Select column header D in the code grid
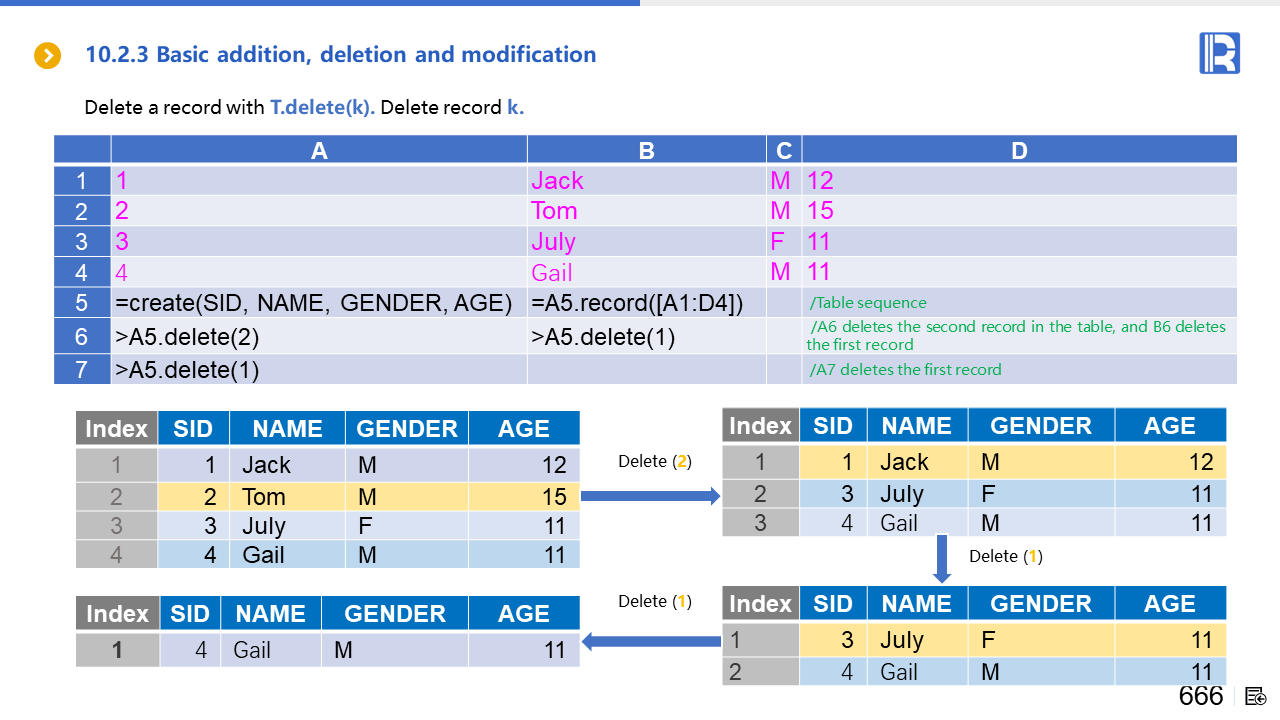This screenshot has width=1280, height=720. [1018, 150]
